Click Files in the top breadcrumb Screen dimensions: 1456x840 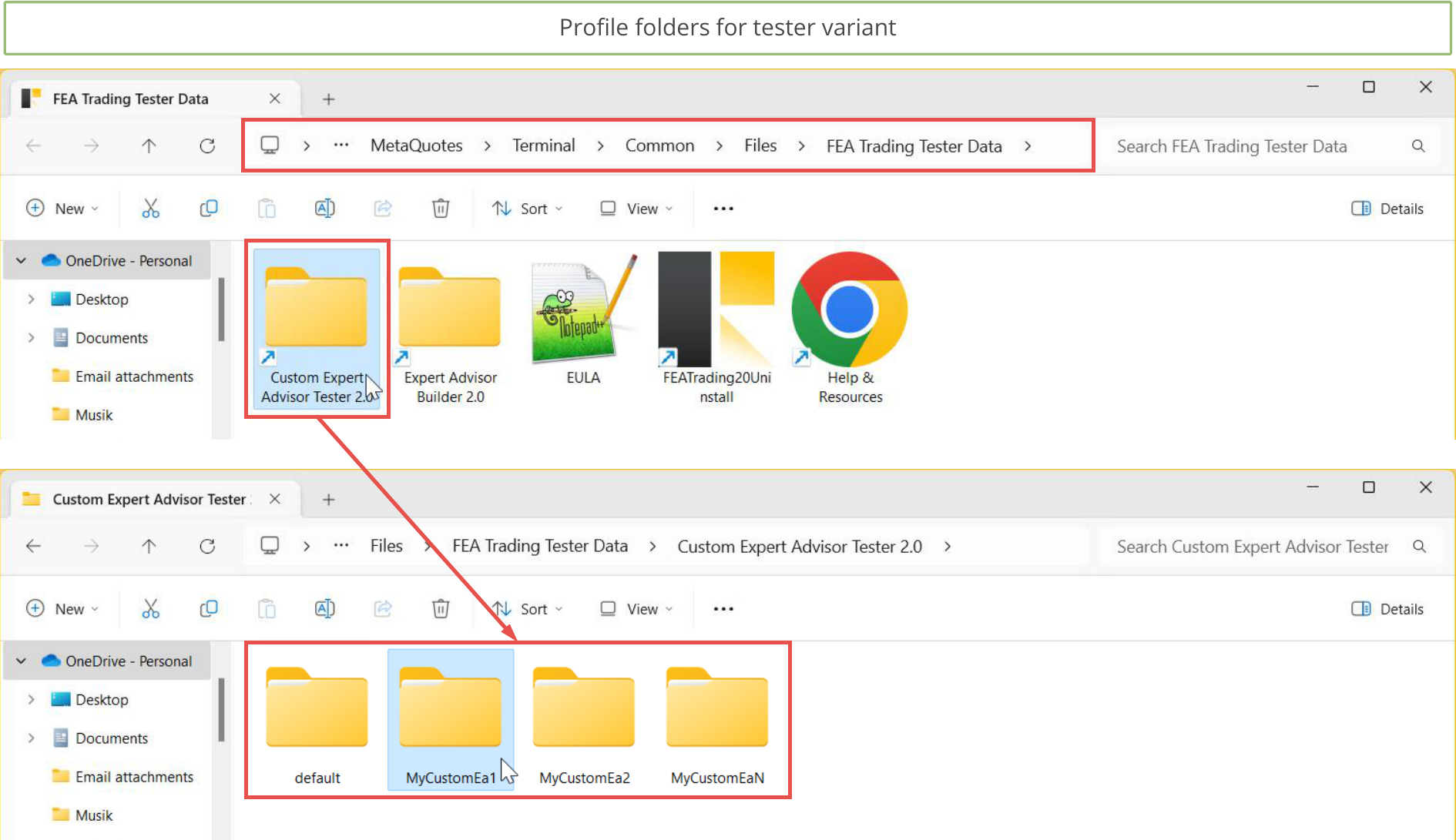pos(760,146)
